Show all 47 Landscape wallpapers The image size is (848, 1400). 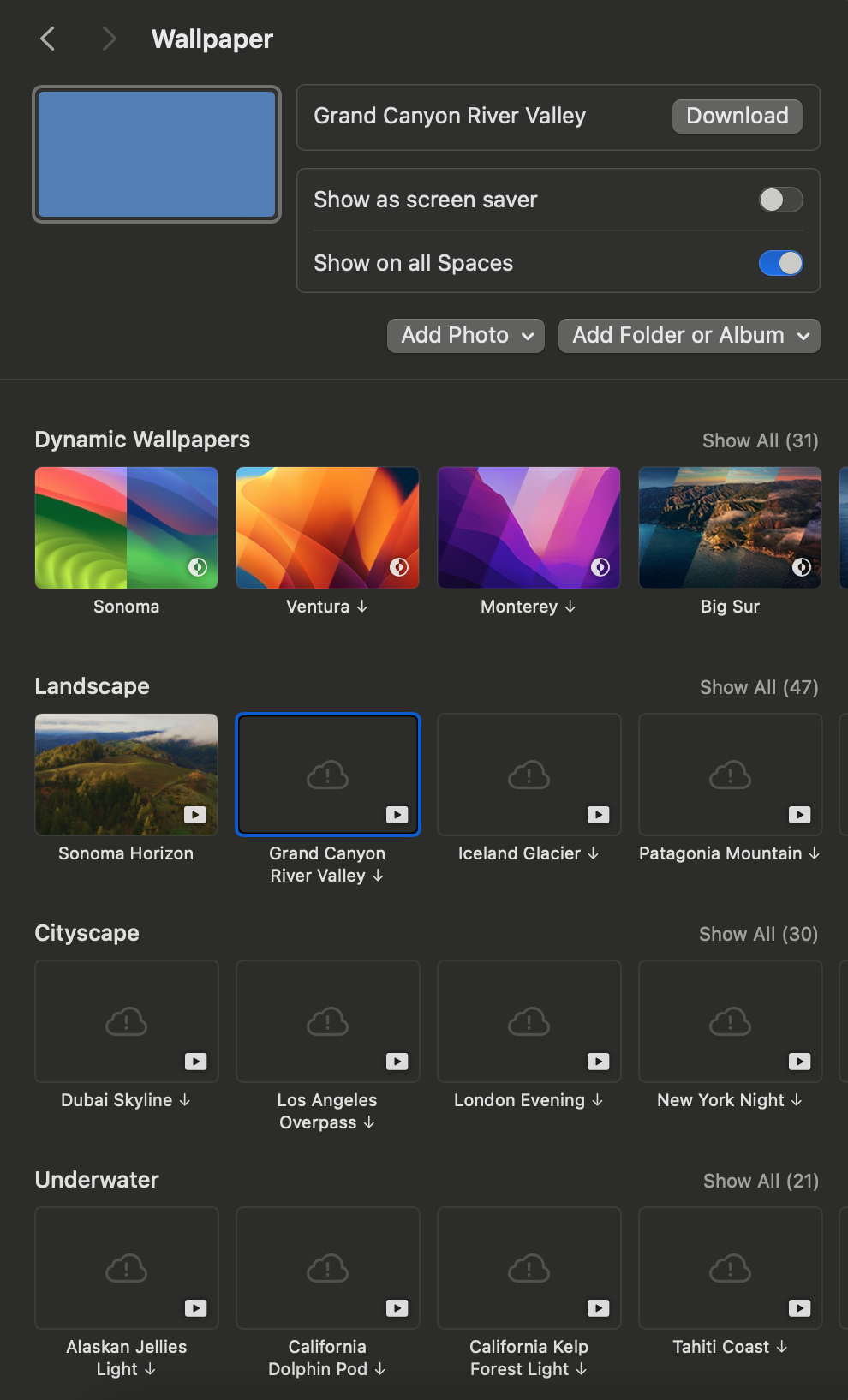coord(759,687)
